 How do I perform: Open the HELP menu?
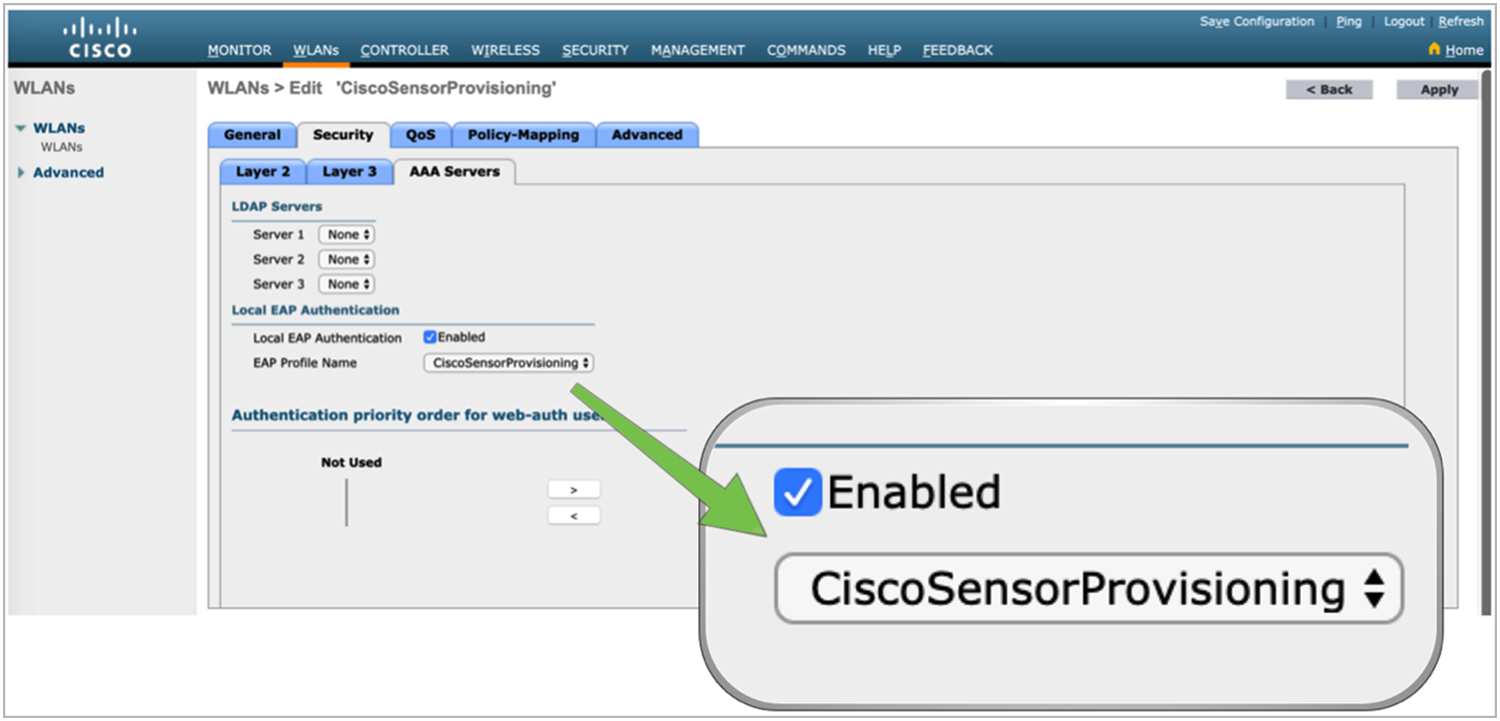click(884, 50)
